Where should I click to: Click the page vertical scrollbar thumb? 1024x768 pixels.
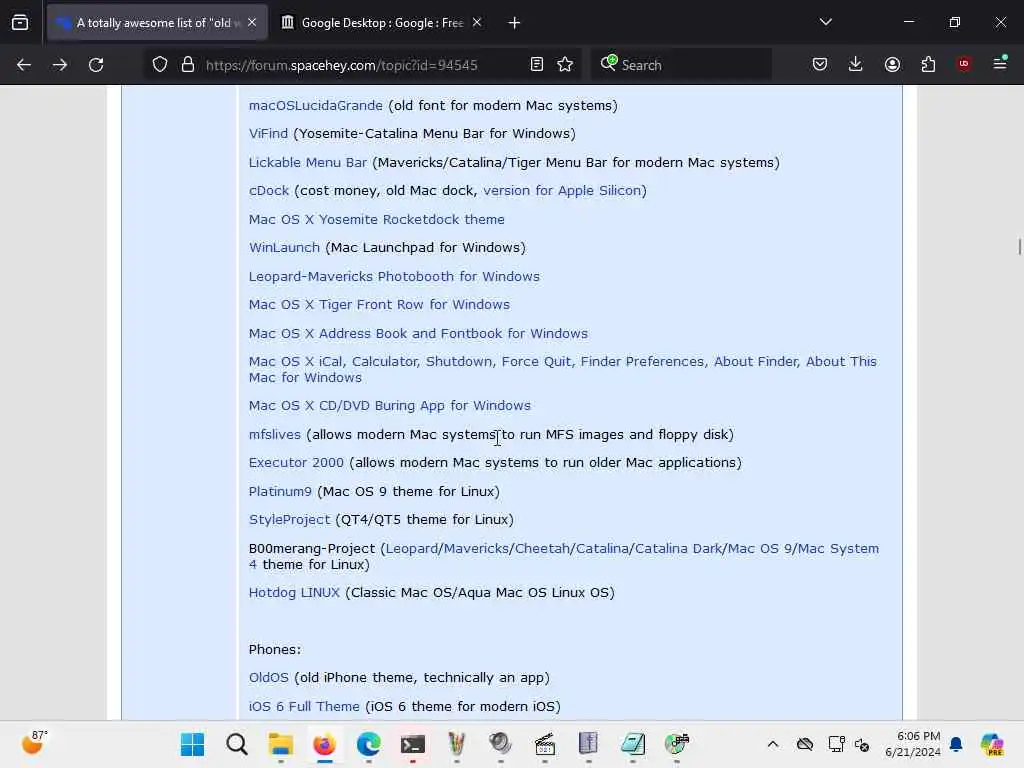pyautogui.click(x=1019, y=247)
